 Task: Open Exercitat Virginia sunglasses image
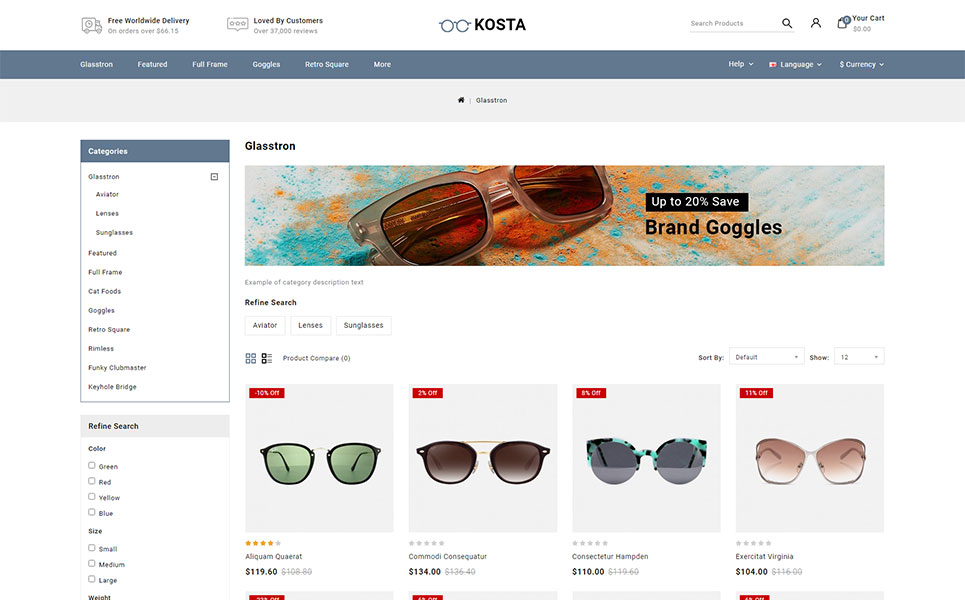pos(810,458)
